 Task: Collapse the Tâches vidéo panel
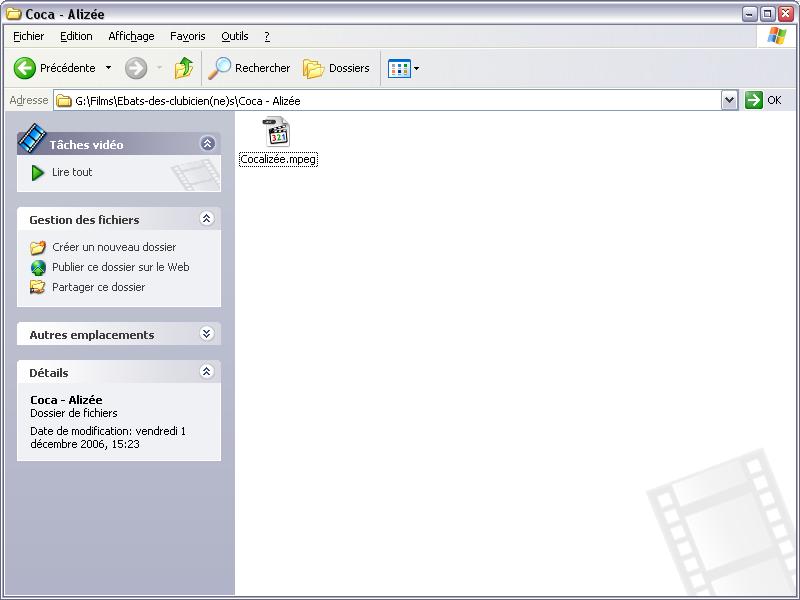pos(207,144)
